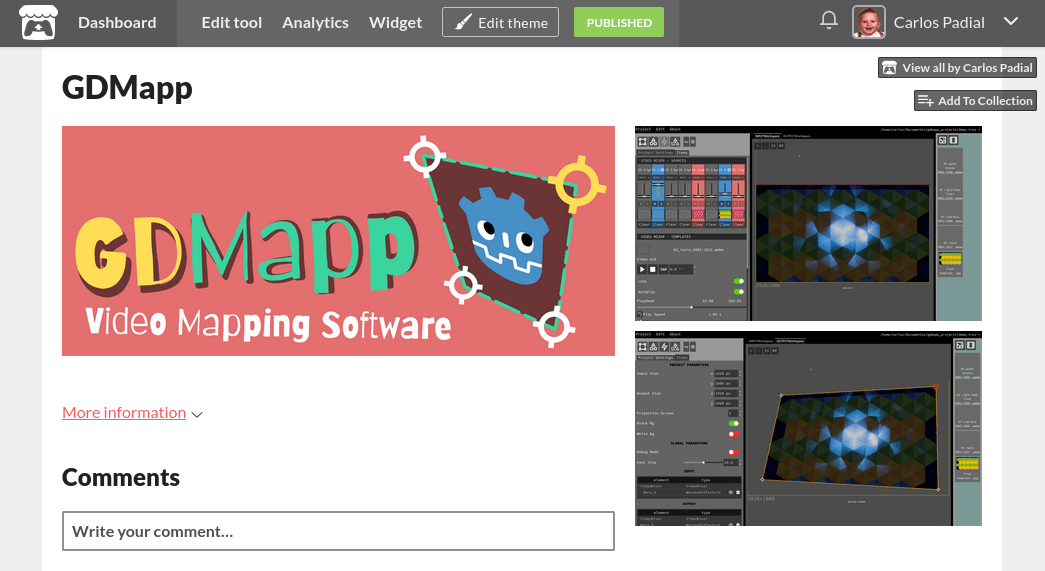This screenshot has width=1045, height=571.
Task: Click the GDMapp page title
Action: click(x=127, y=88)
